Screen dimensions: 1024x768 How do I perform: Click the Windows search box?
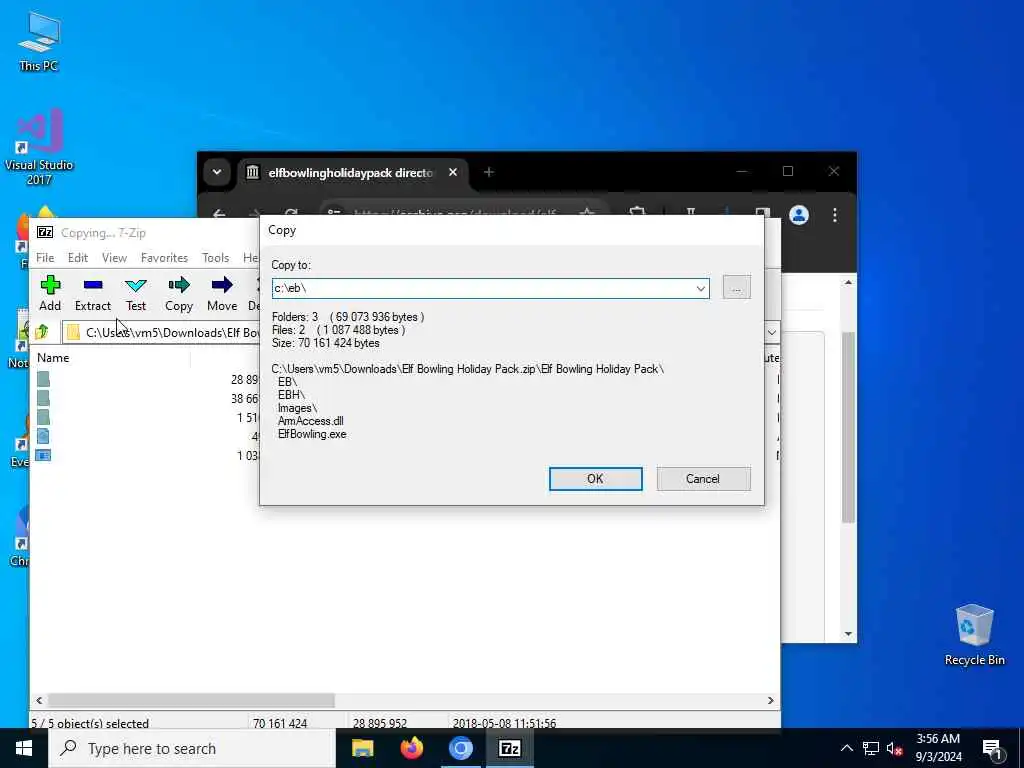(x=192, y=748)
